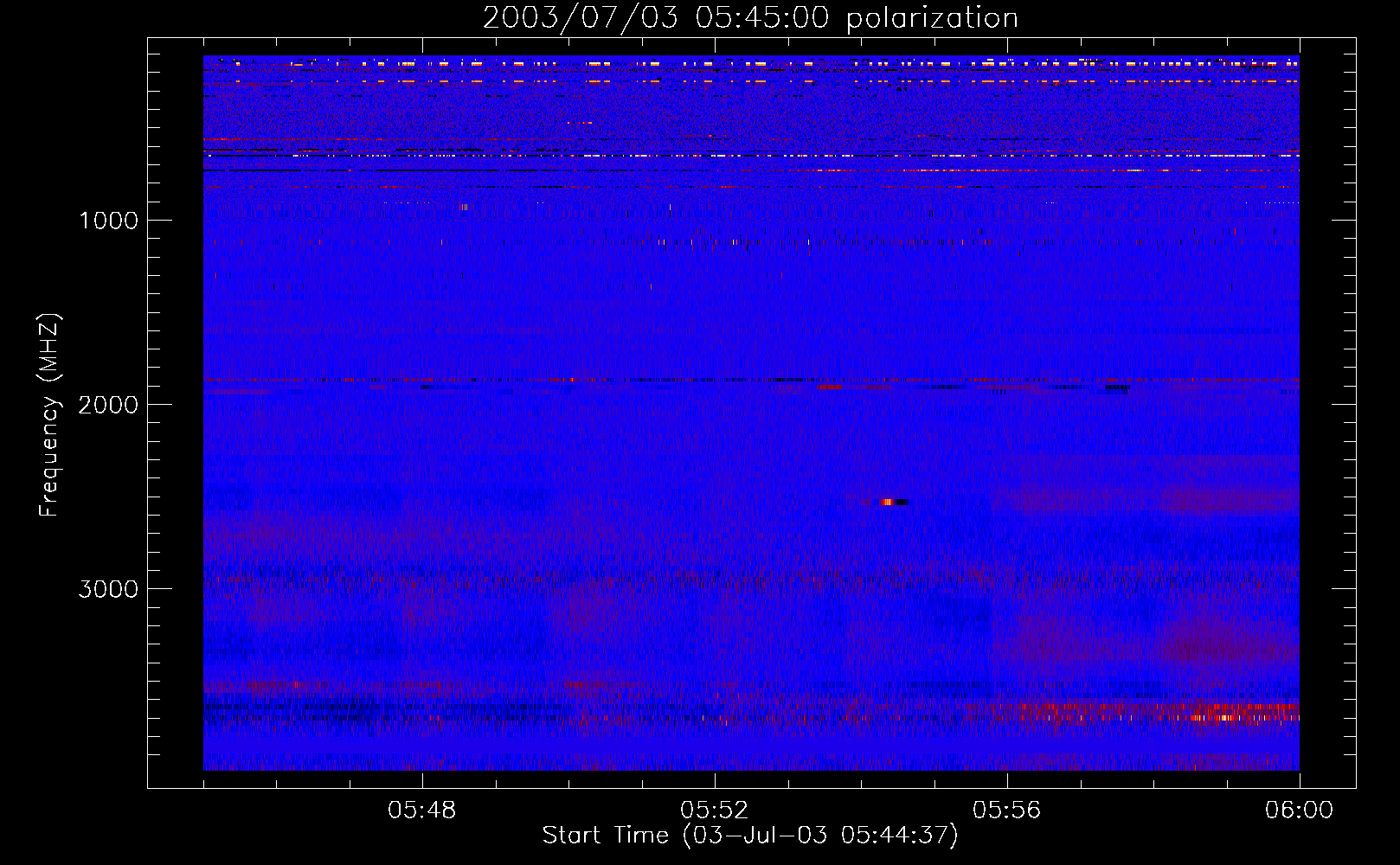
Task: Click the 05:56 time tick label
Action: coord(1007,811)
